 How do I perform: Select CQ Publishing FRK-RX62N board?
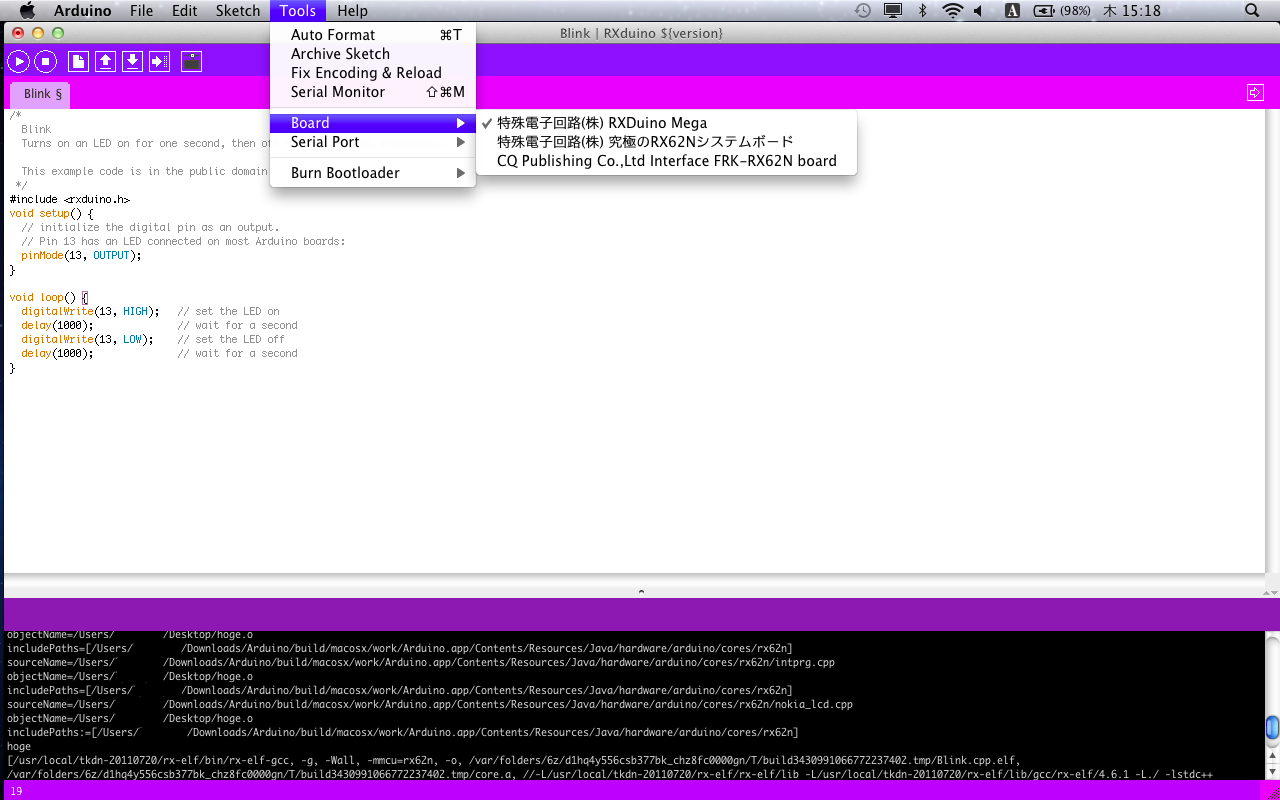pos(666,161)
